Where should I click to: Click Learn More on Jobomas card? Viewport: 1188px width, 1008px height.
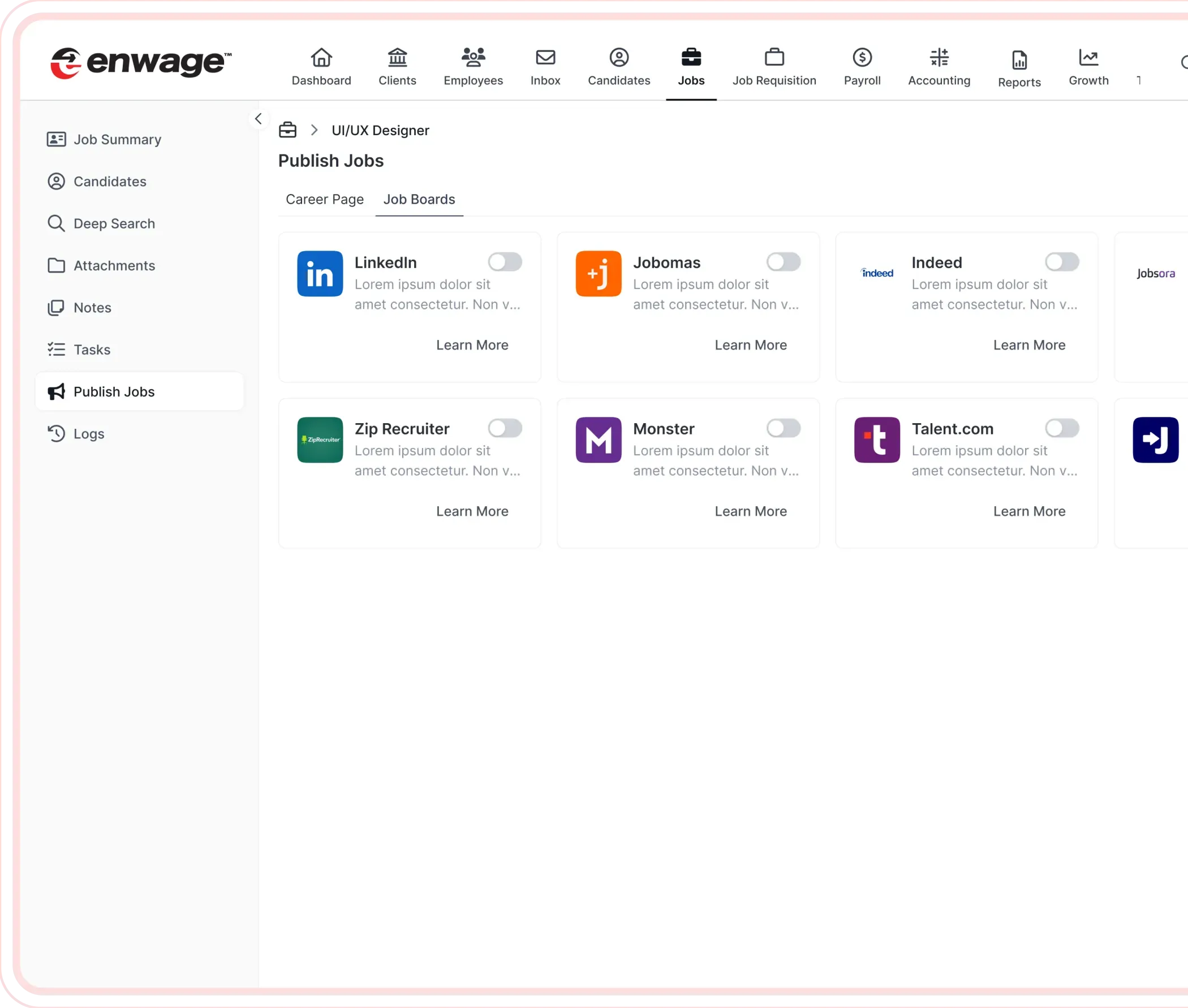point(750,345)
